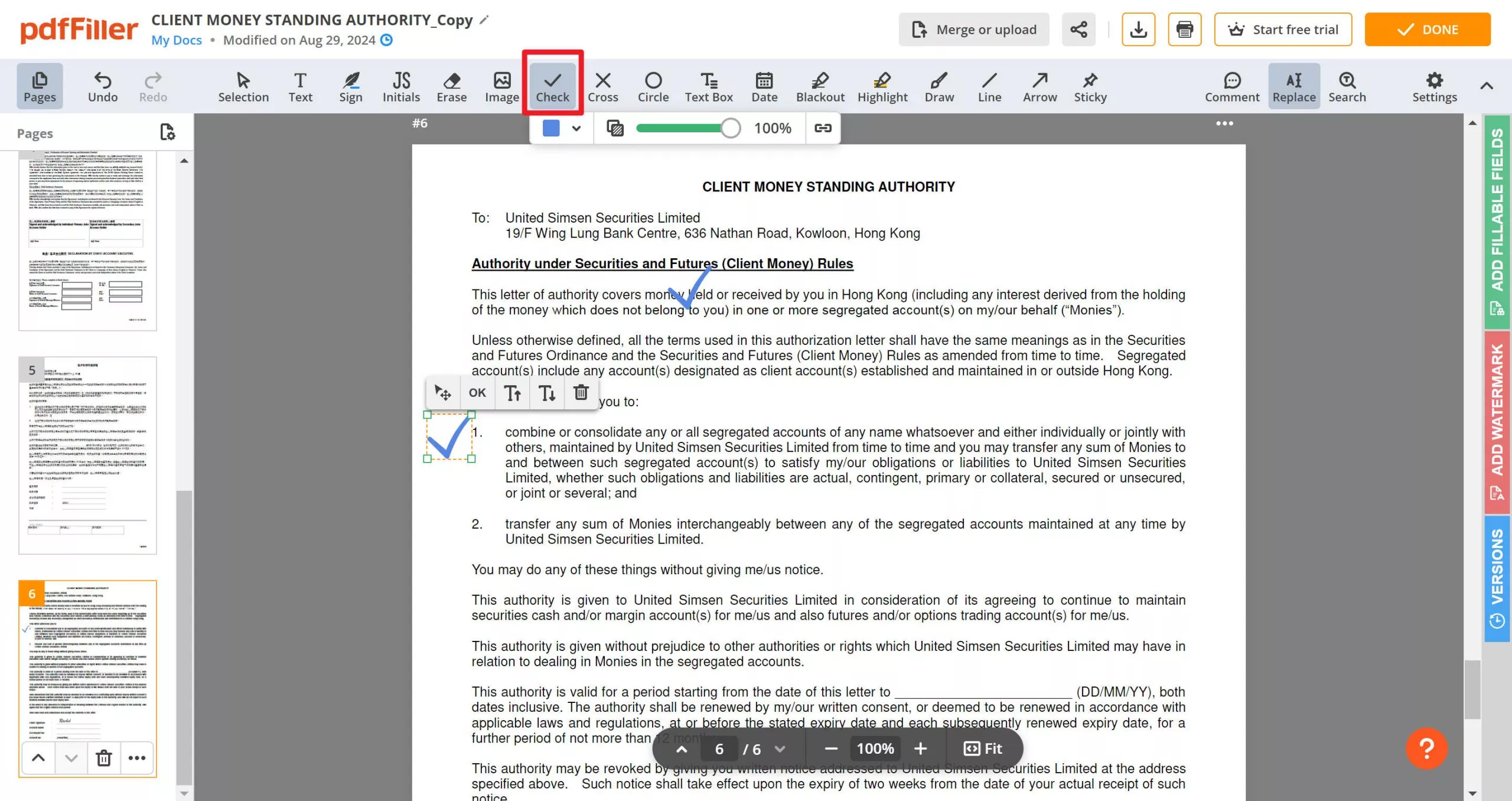Activate the Blackout tool
The image size is (1512, 801).
820,86
